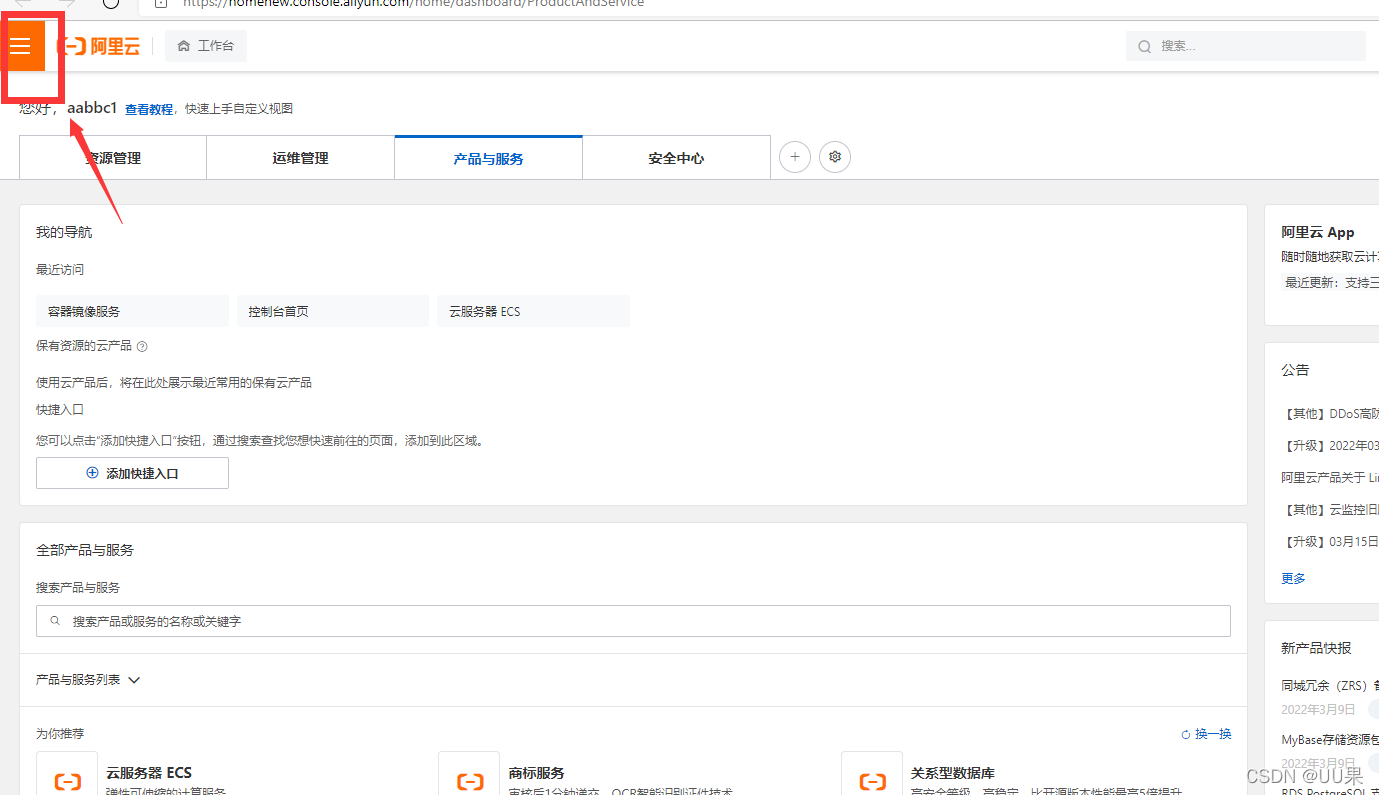
Task: Focus the top 搜索 search field
Action: pyautogui.click(x=1246, y=46)
